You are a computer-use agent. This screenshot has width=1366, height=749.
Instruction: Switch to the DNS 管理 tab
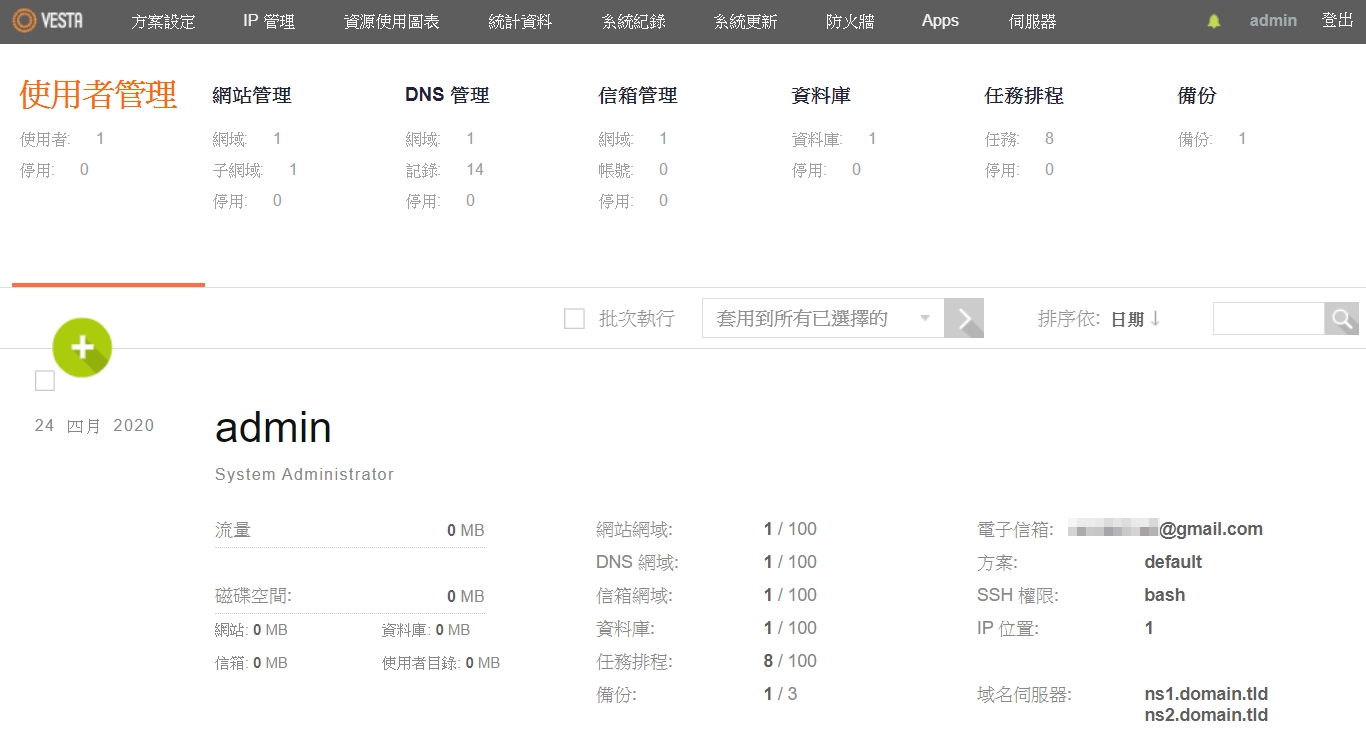(447, 96)
